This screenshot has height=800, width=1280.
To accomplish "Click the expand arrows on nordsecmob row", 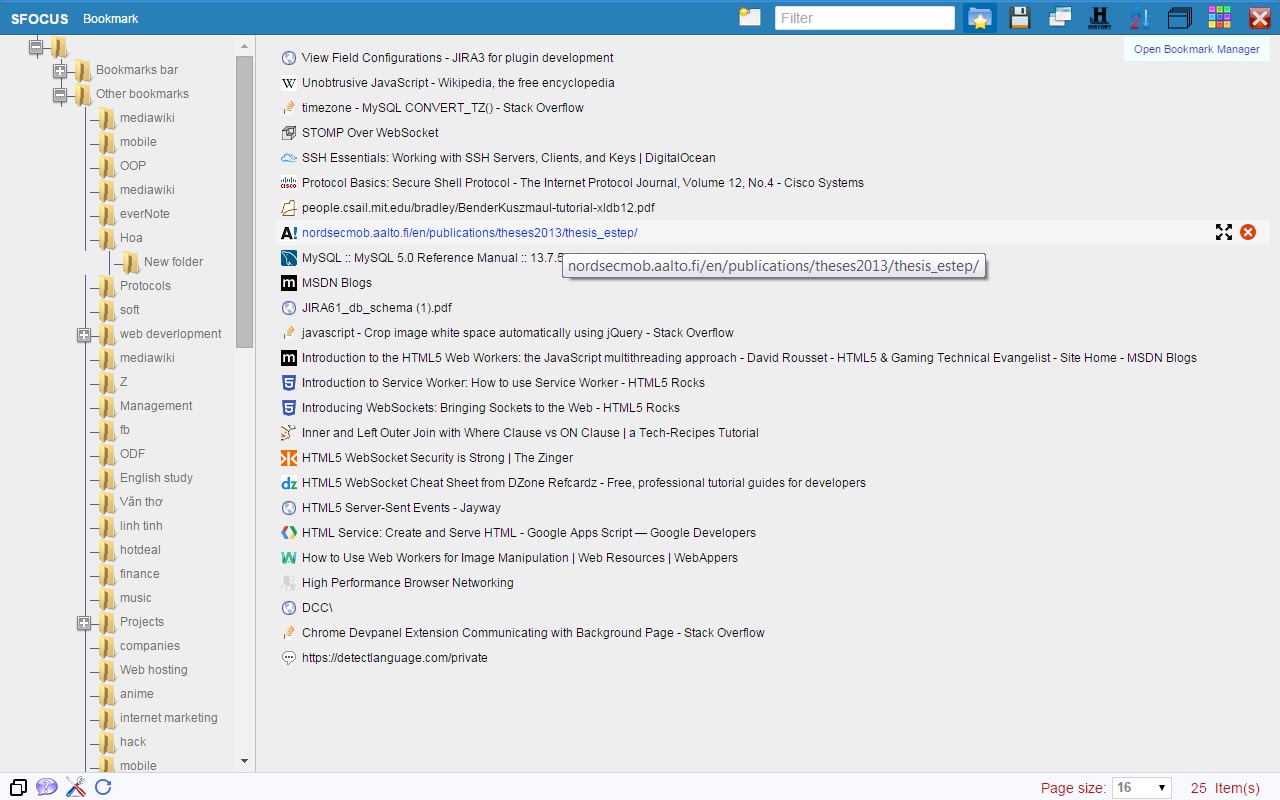I will coord(1224,232).
